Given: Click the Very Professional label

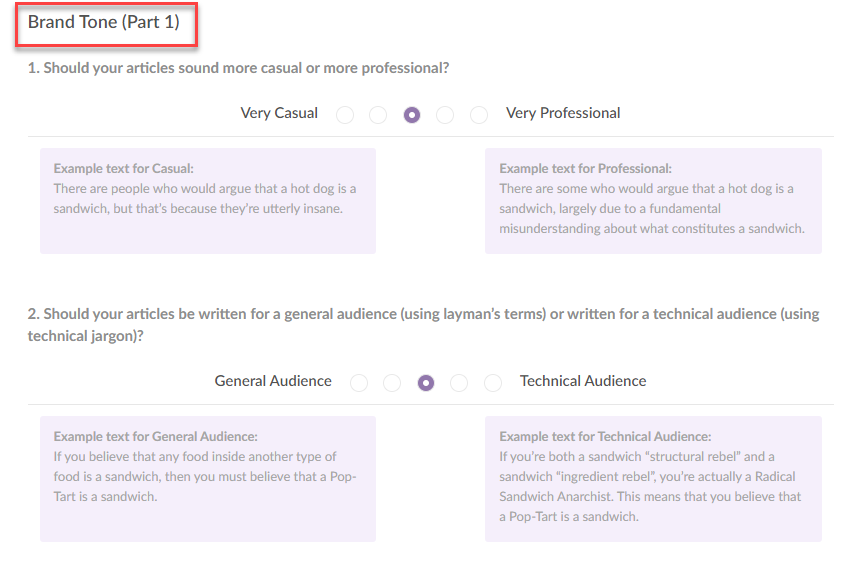Looking at the screenshot, I should 563,113.
